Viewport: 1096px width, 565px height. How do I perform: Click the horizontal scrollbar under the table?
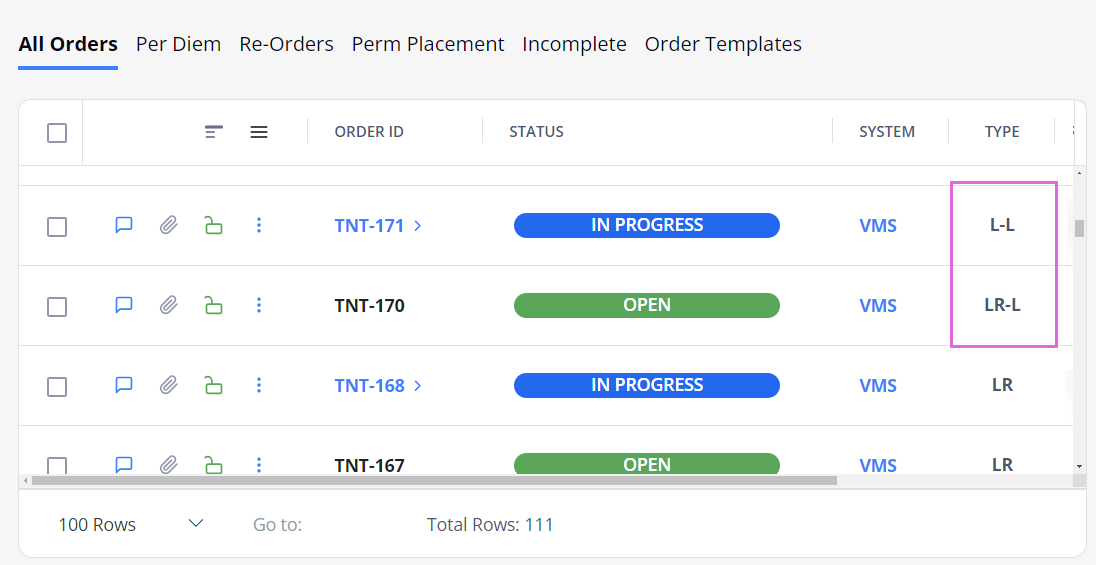[434, 480]
